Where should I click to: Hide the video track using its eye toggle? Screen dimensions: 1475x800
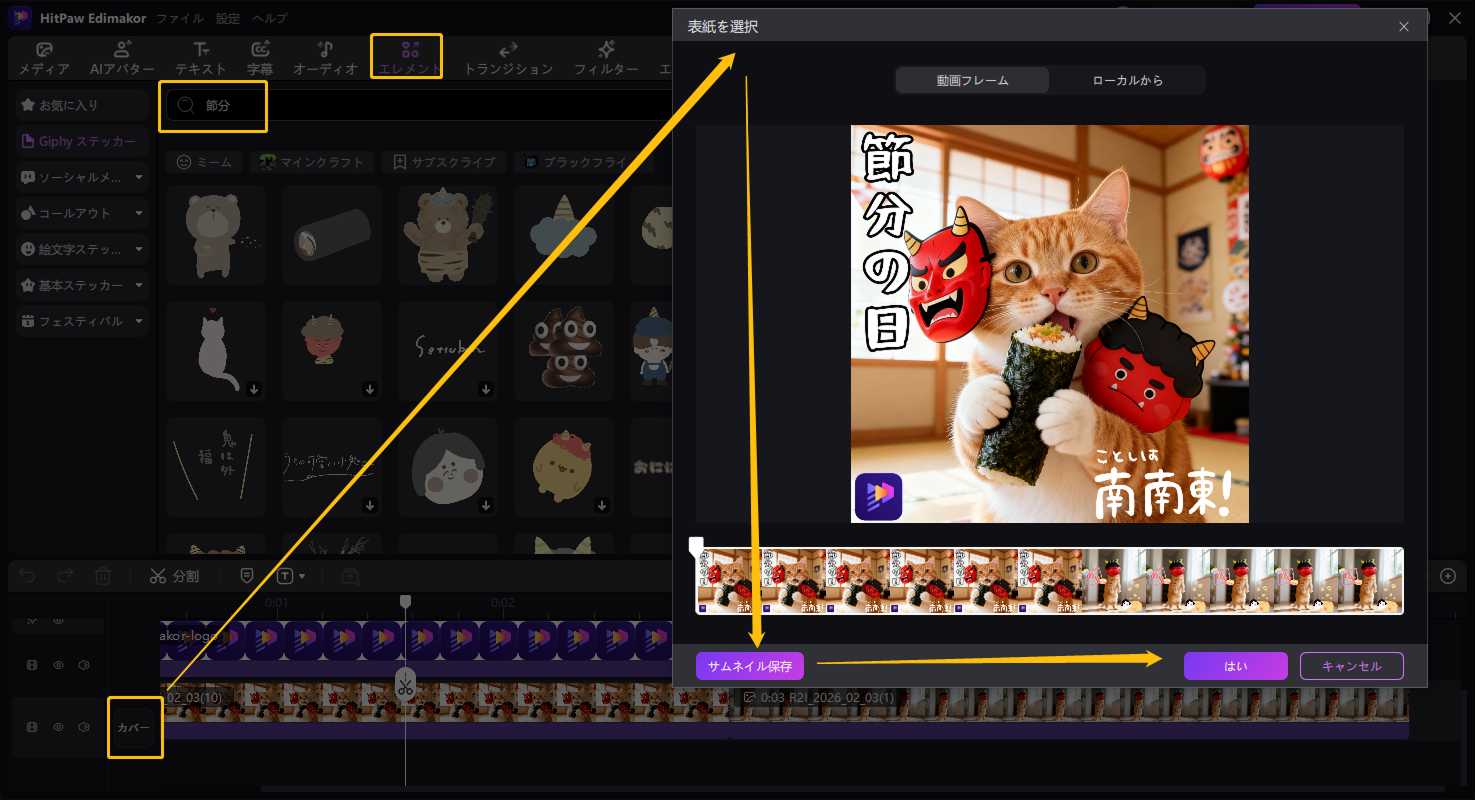click(x=58, y=664)
